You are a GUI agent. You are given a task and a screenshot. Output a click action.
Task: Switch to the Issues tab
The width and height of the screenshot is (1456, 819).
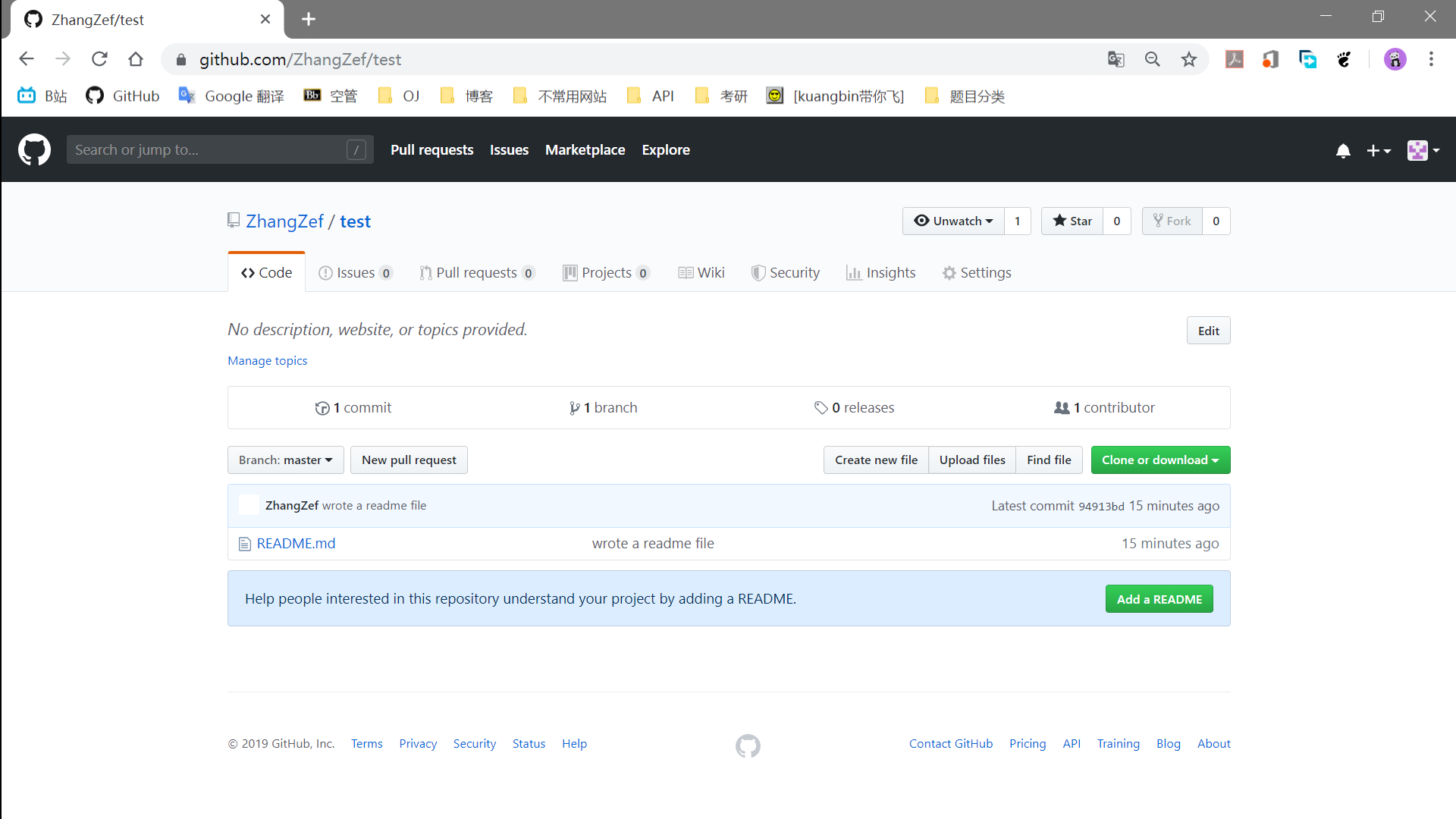pyautogui.click(x=355, y=273)
